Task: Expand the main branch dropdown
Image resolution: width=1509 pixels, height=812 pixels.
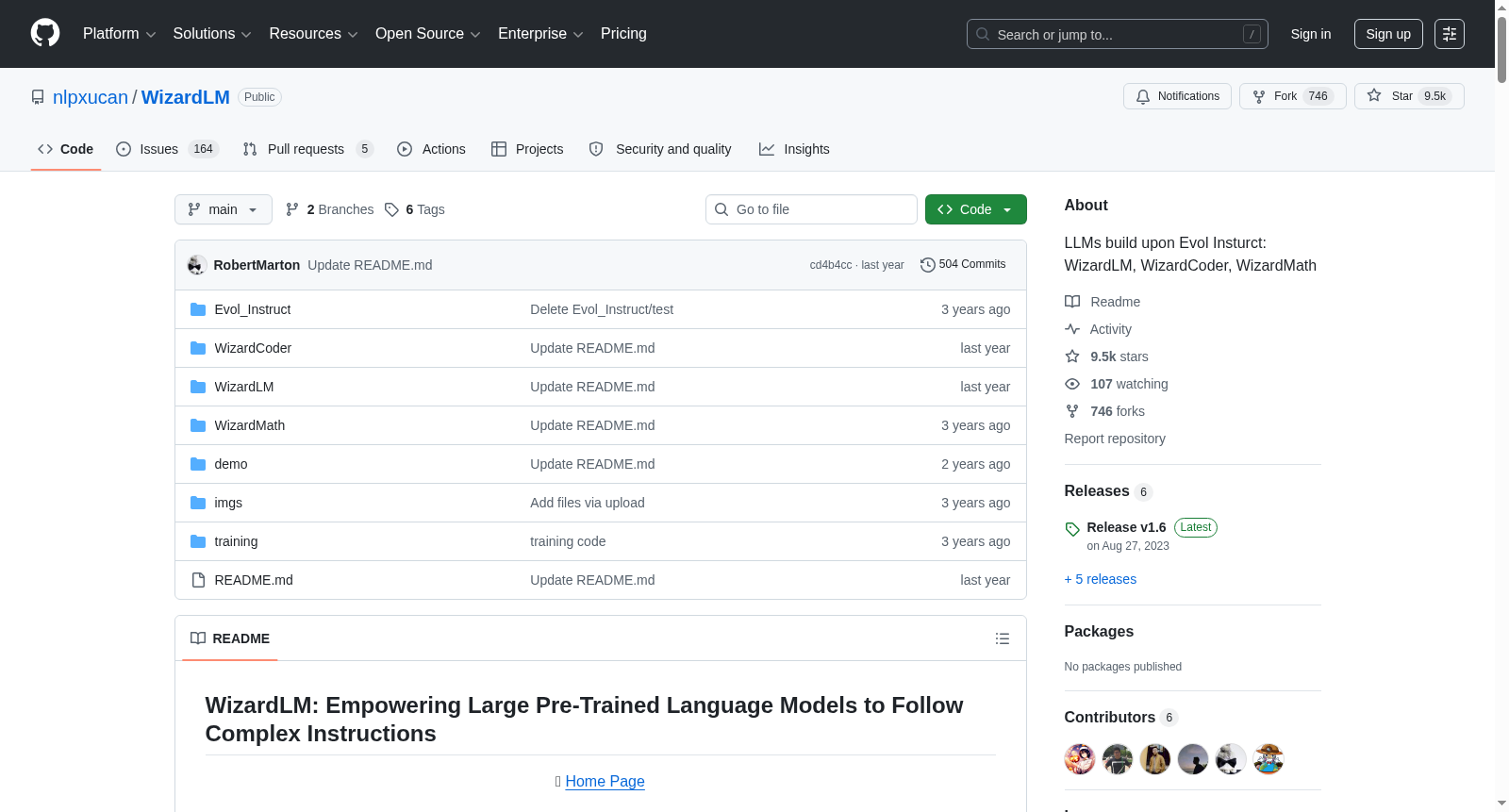Action: [x=224, y=209]
